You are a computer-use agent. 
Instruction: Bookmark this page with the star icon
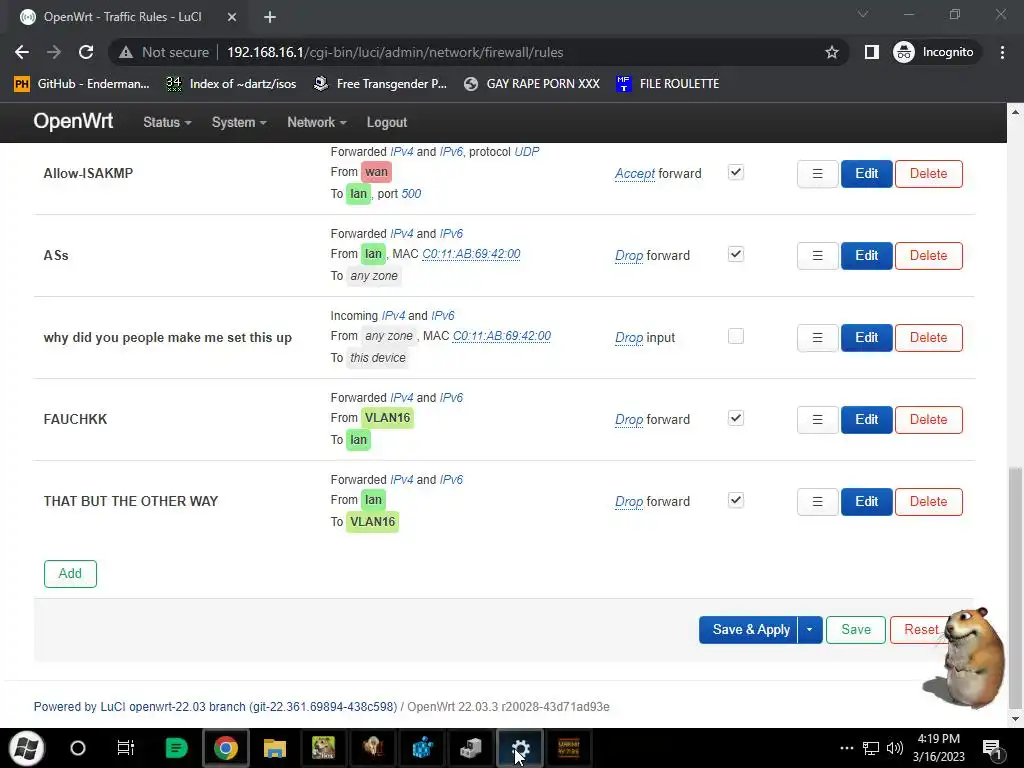click(x=831, y=52)
